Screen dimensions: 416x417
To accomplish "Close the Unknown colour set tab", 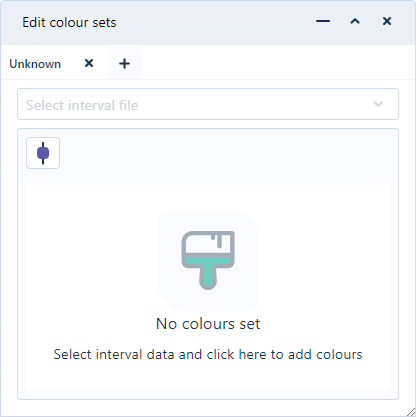I will point(89,63).
